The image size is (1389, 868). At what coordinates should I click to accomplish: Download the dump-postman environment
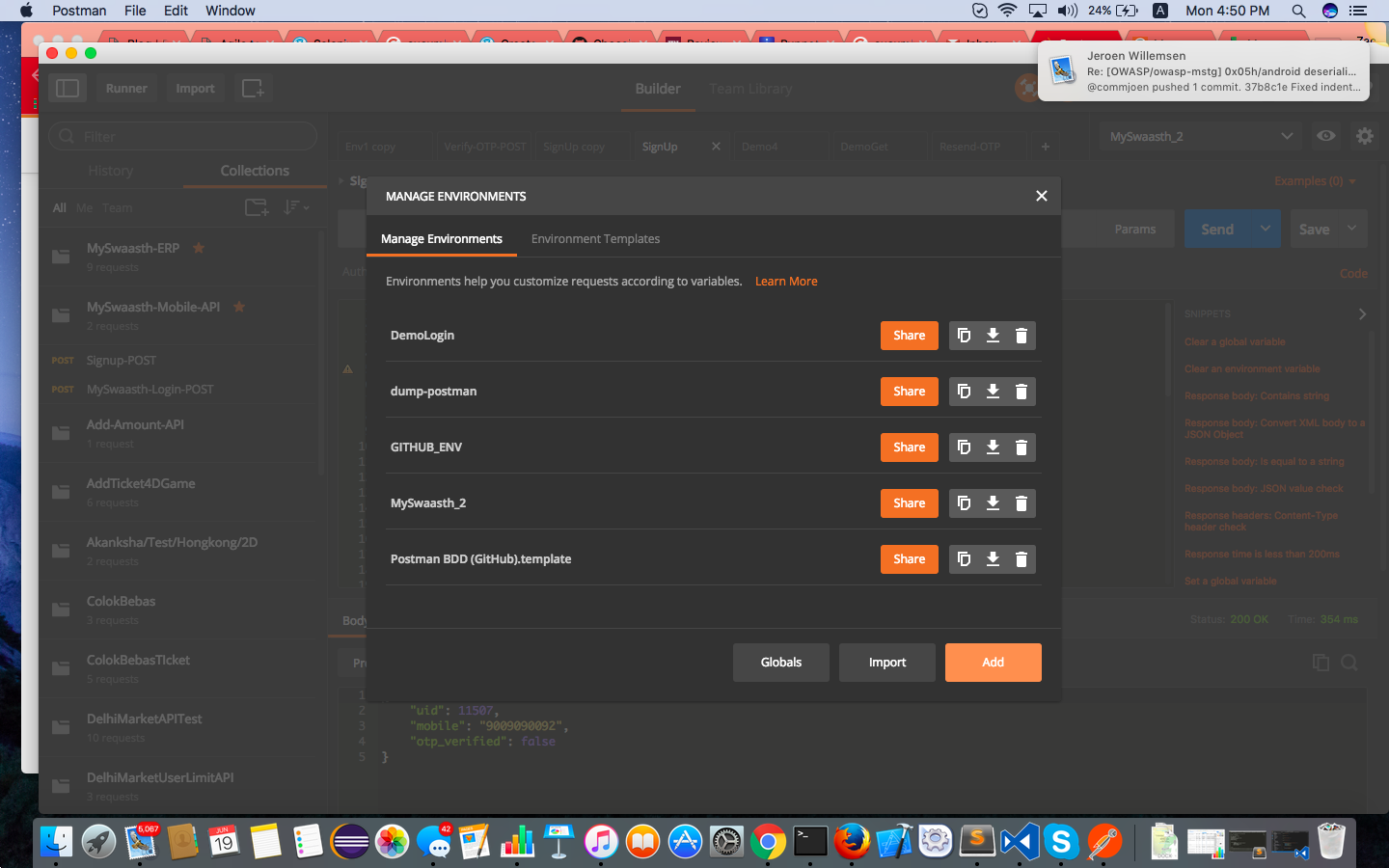coord(993,392)
